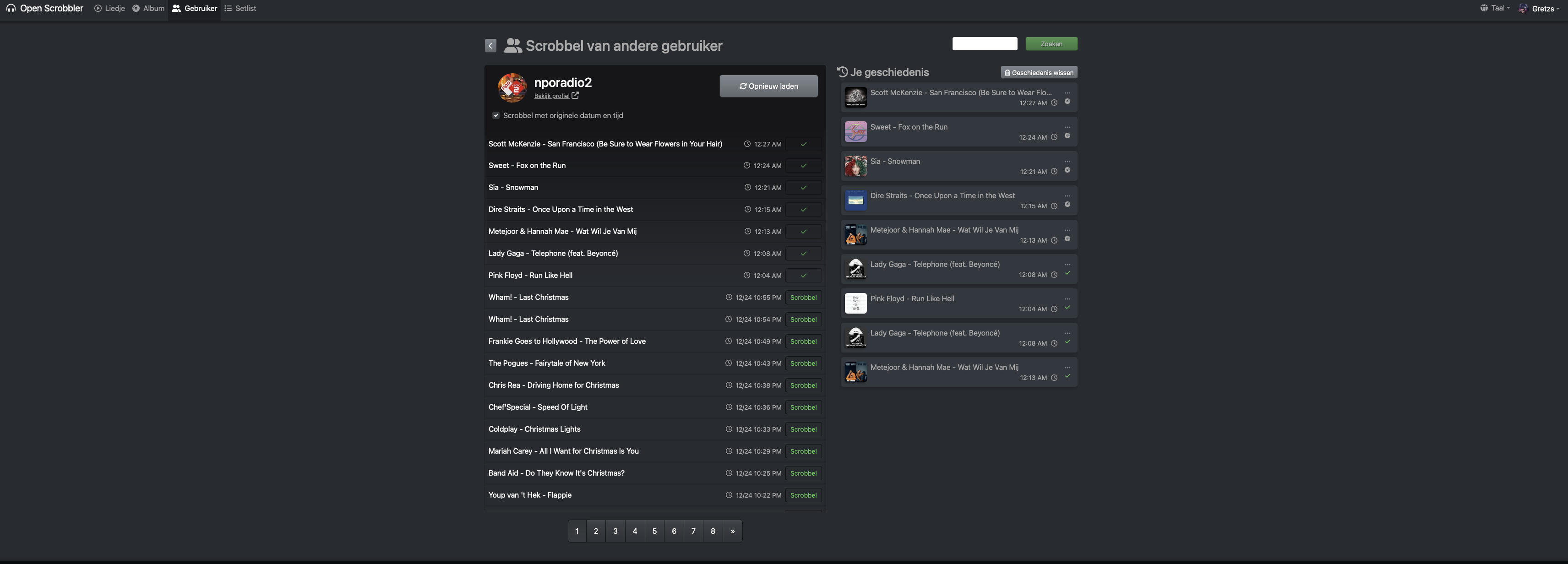
Task: Toggle 'Scrobbel met originele datum en tijd' checkbox
Action: 496,116
